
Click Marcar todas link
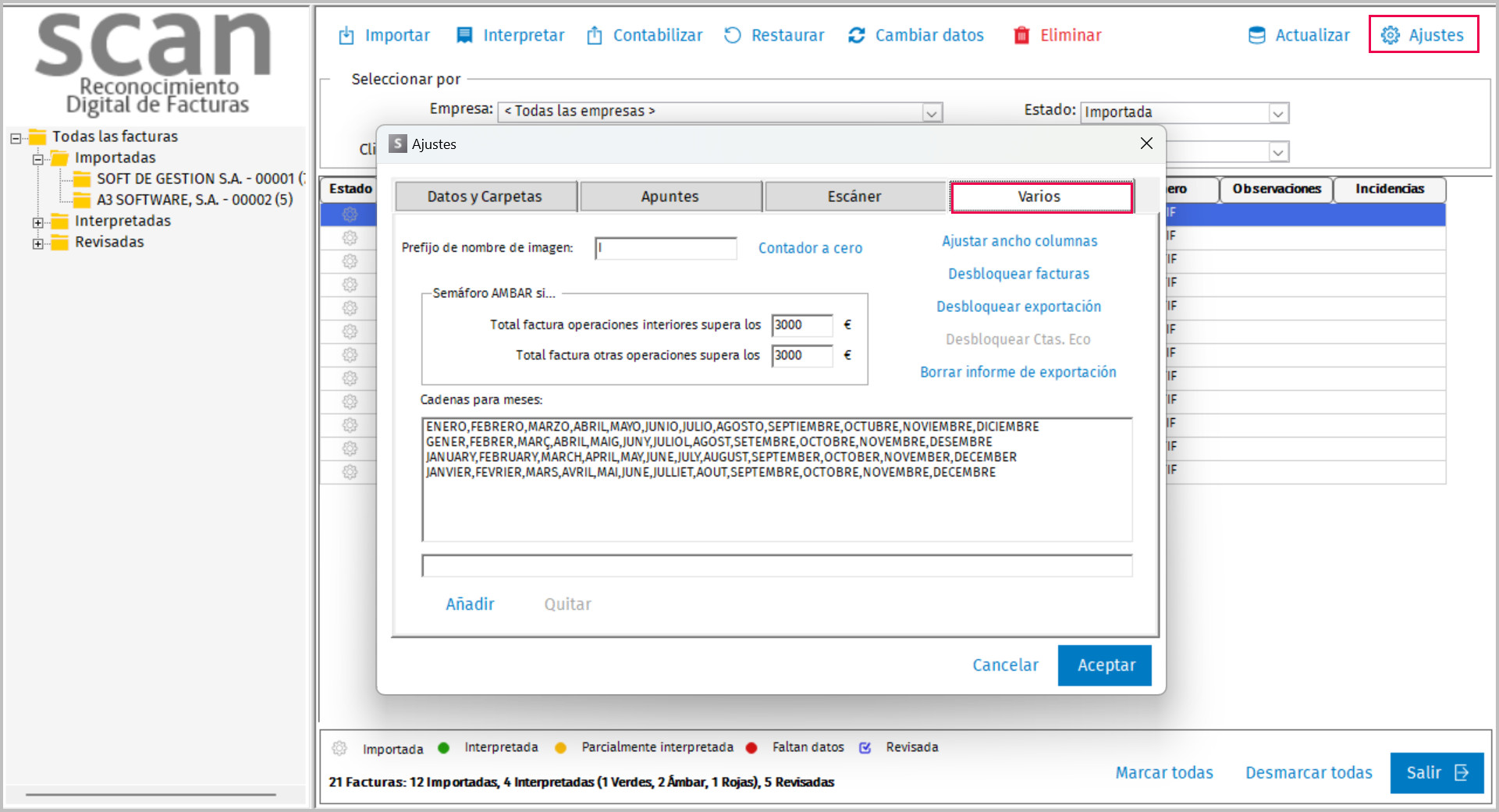pos(1164,772)
